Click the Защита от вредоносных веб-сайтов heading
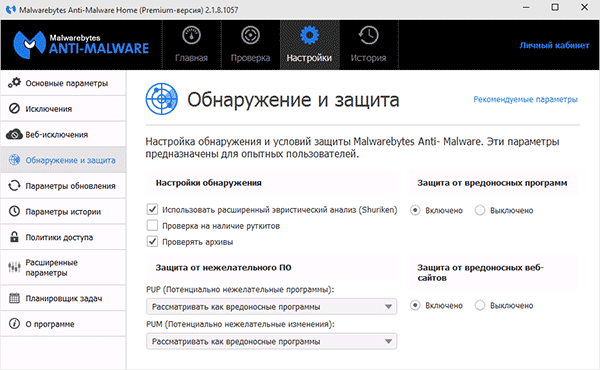 tap(480, 272)
